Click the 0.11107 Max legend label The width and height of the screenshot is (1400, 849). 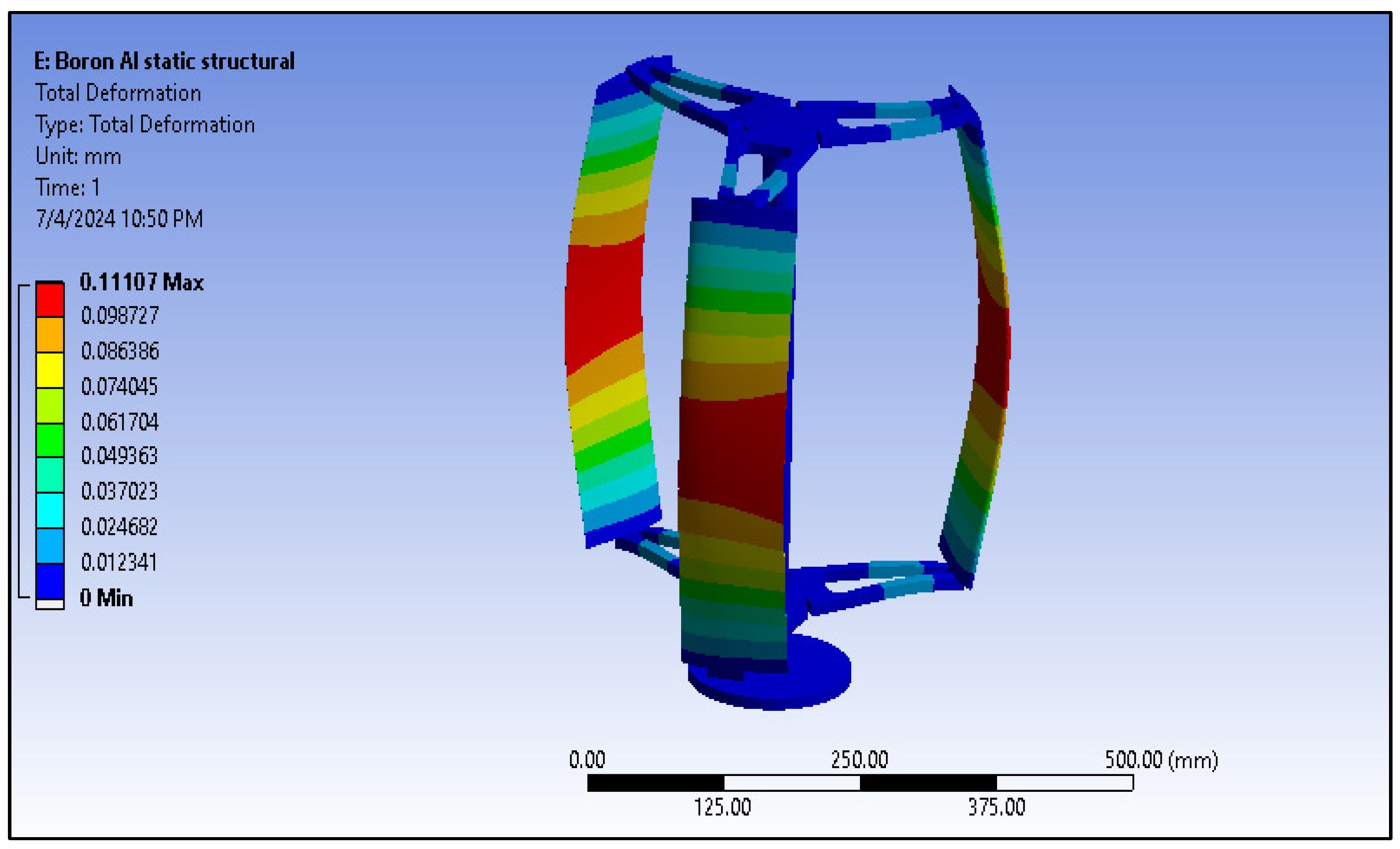141,282
